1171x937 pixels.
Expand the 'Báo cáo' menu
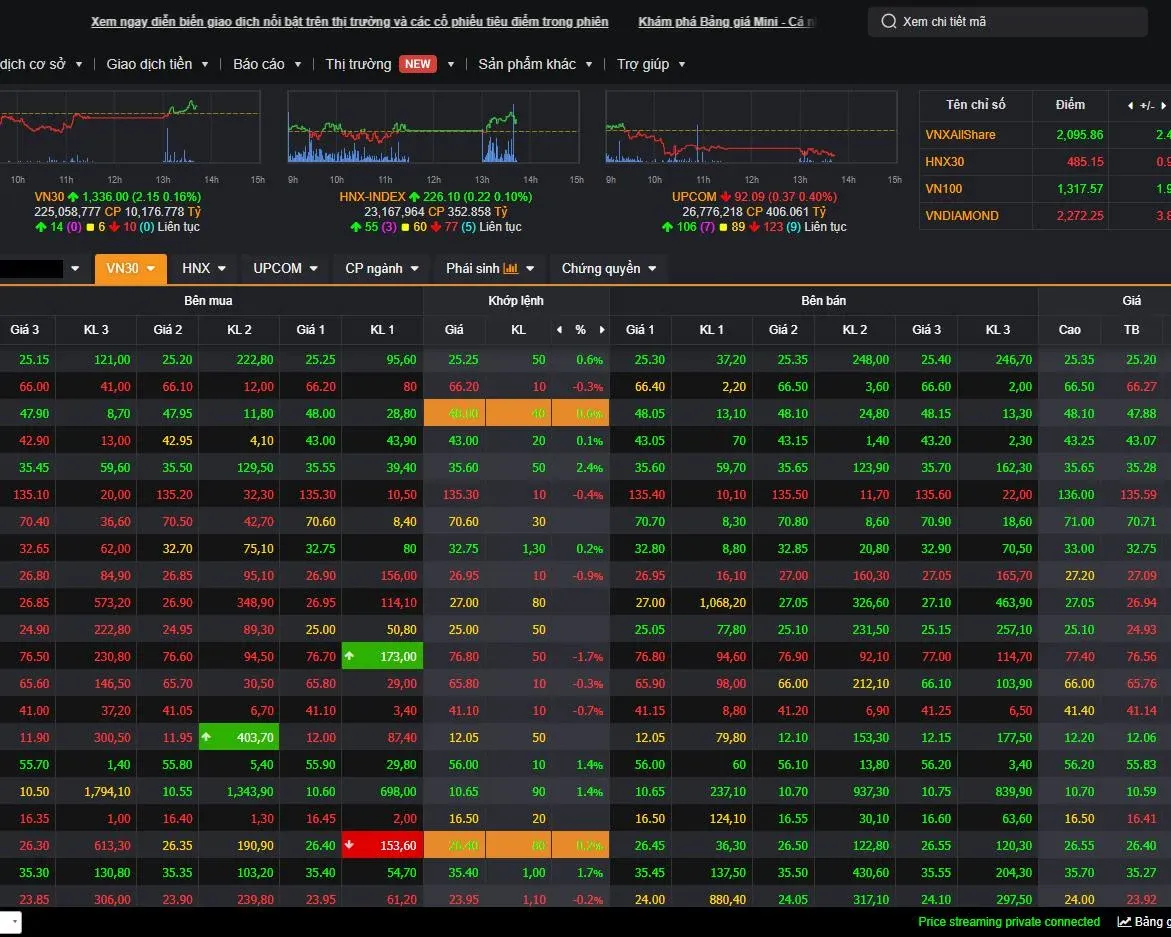(267, 64)
